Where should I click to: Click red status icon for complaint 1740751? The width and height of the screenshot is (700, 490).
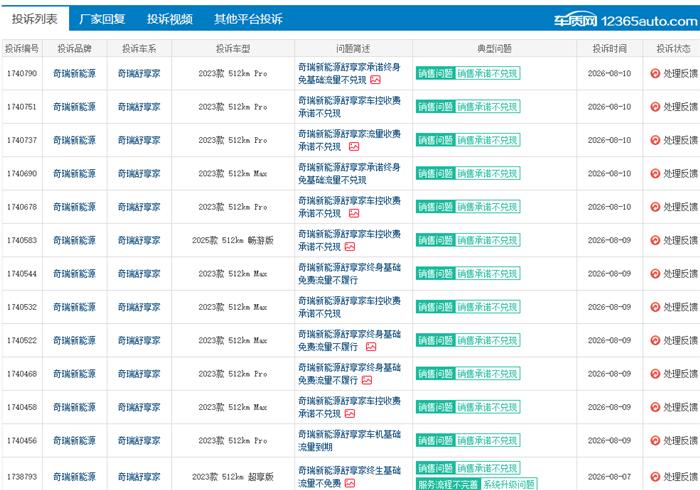click(x=655, y=107)
